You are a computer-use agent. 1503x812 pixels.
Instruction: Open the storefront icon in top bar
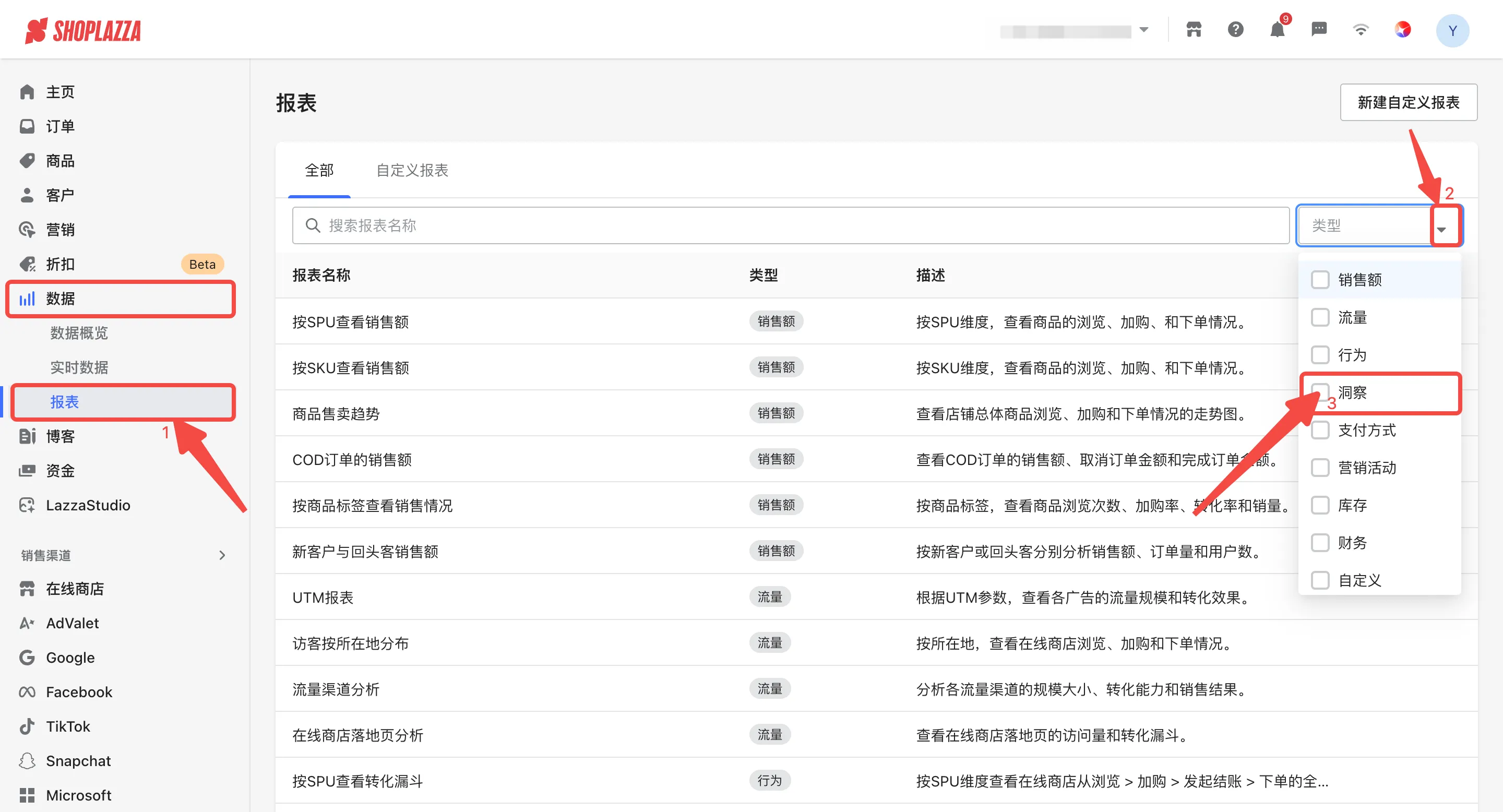point(1194,29)
